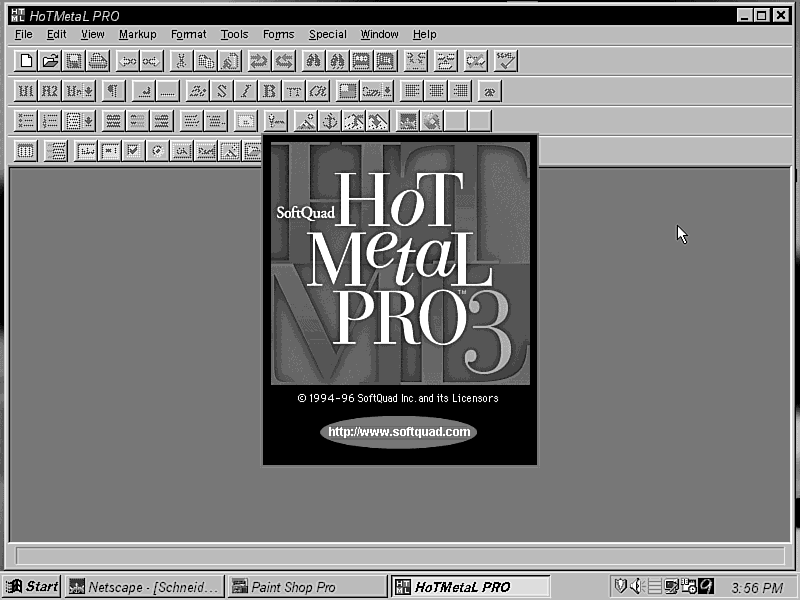Screen dimensions: 800x600
Task: Open the Edit menu
Action: point(56,34)
